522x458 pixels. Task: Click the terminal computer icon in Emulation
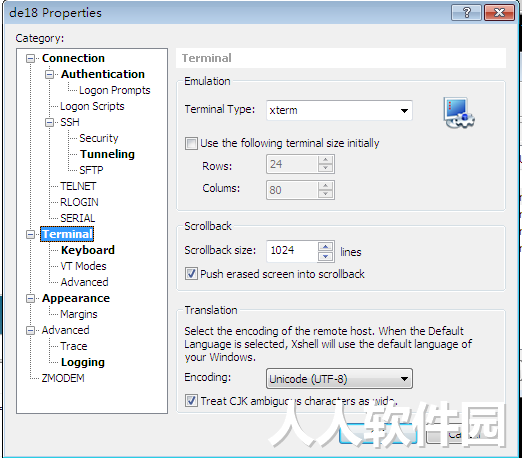[x=459, y=113]
